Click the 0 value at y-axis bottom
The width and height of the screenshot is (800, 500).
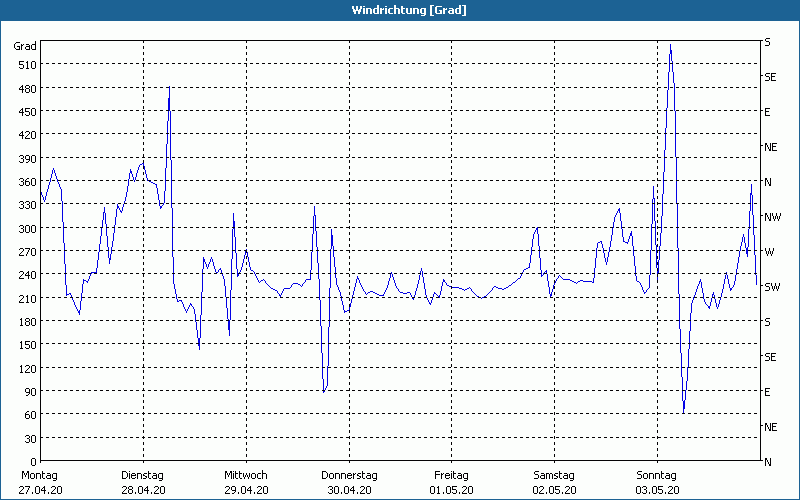point(32,462)
